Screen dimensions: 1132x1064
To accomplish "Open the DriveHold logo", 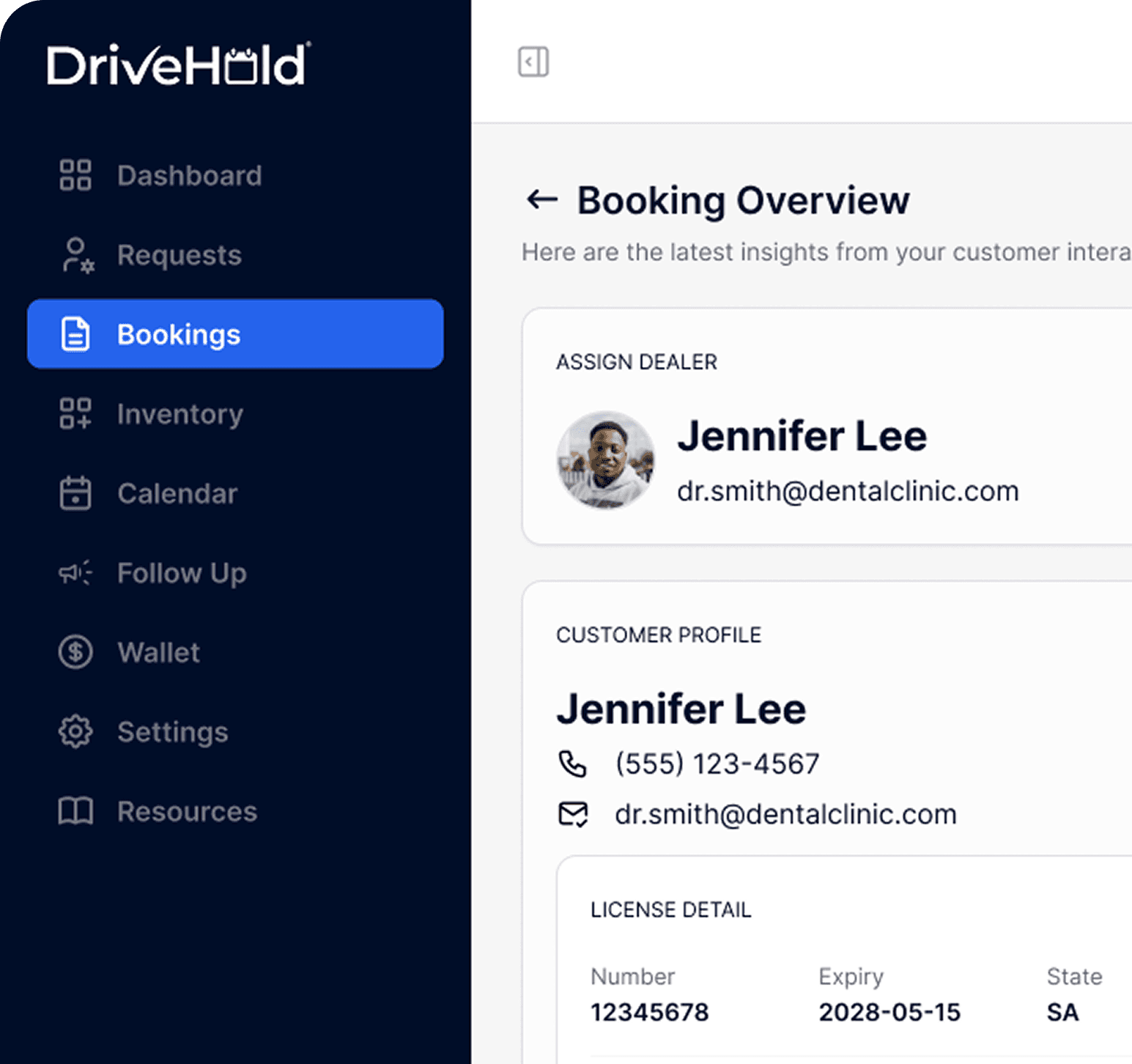I will (x=178, y=65).
